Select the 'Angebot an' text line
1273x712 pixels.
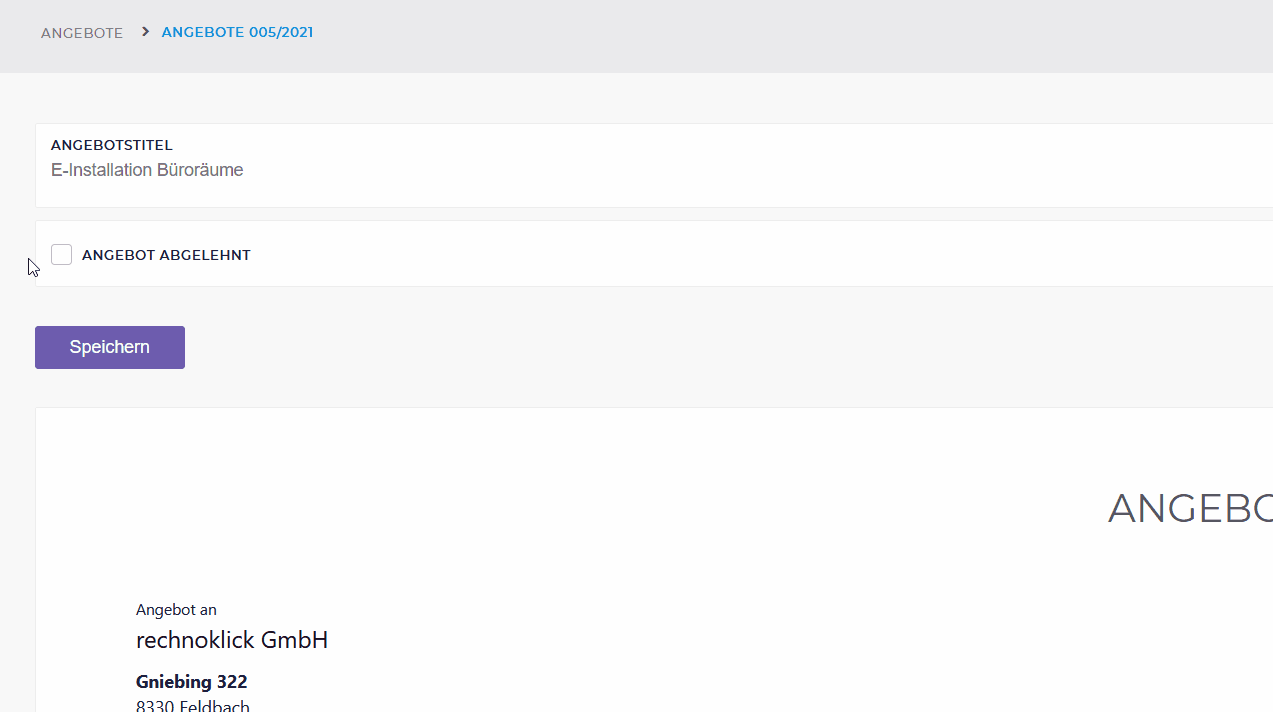[x=176, y=609]
